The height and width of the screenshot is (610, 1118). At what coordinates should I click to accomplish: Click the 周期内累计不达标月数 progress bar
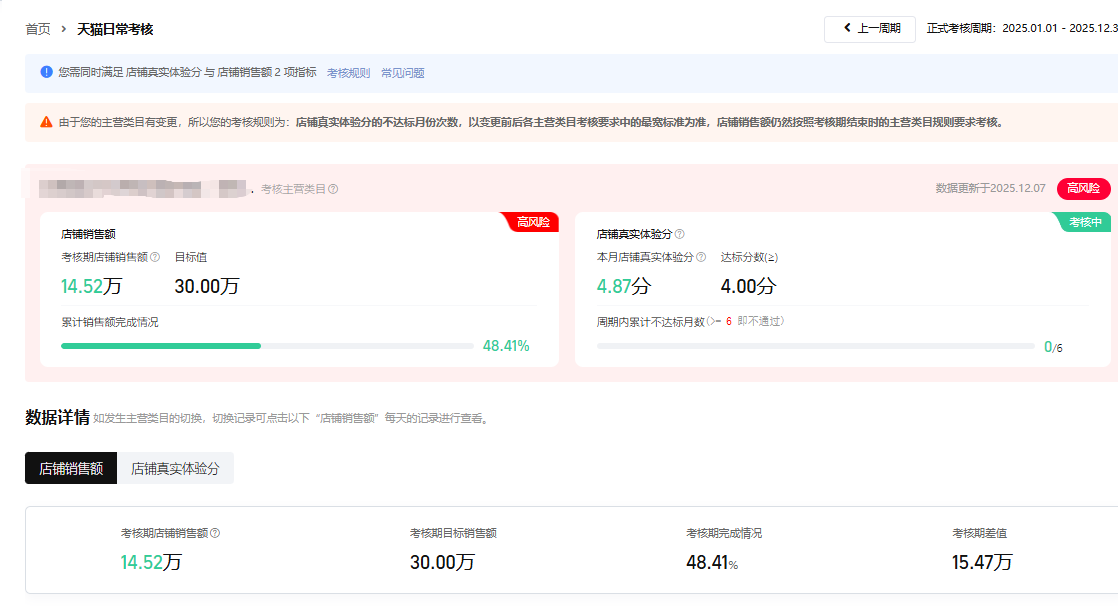pos(815,346)
